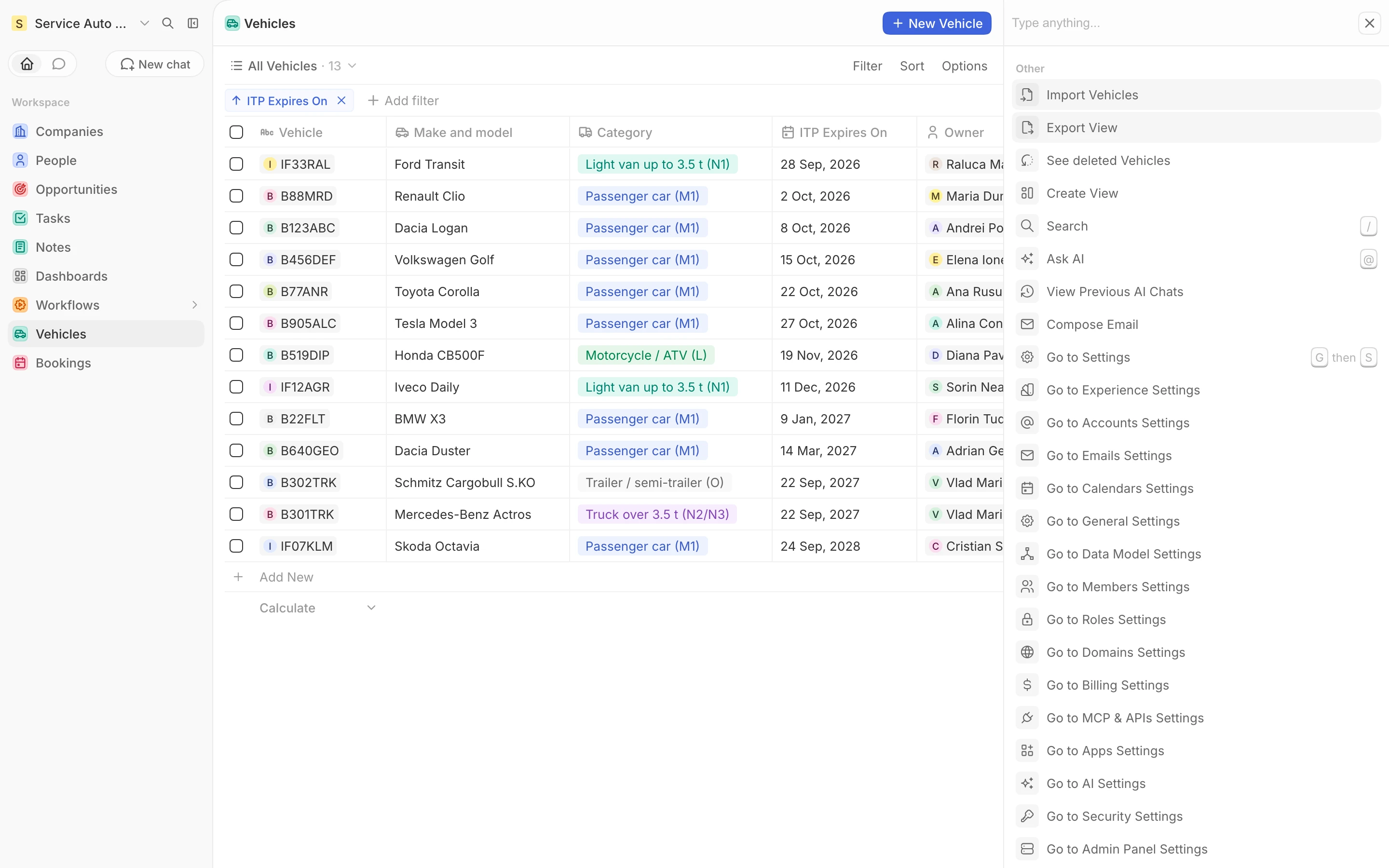Open the Calculate dropdown in footer
1389x868 pixels.
[x=318, y=608]
